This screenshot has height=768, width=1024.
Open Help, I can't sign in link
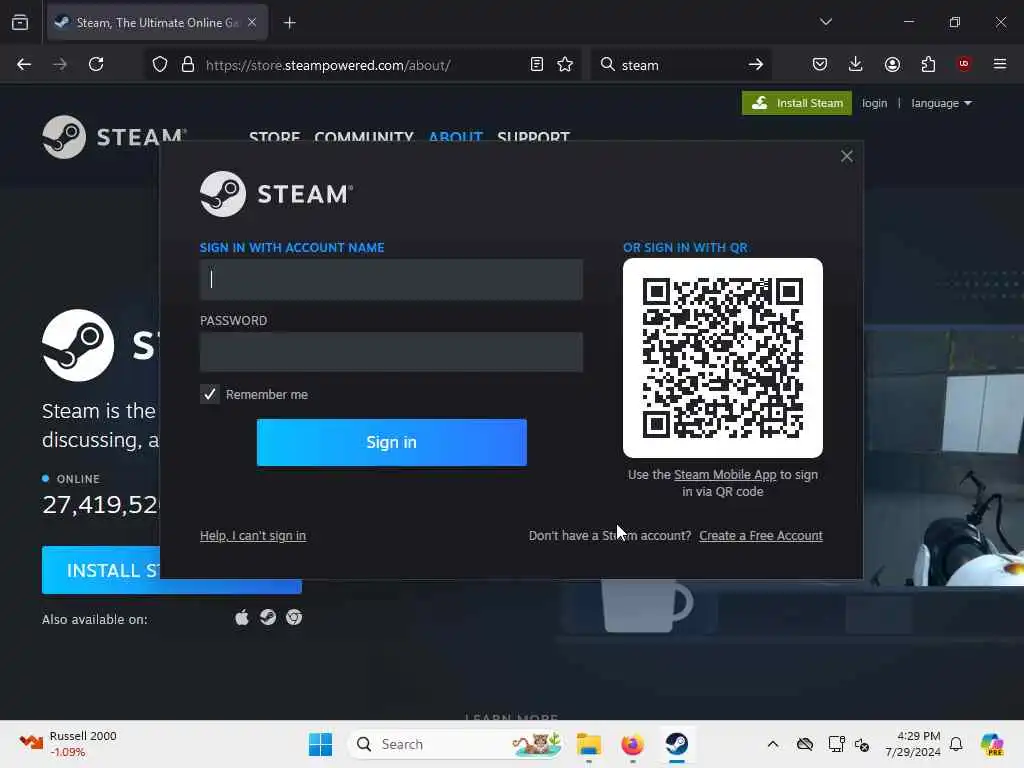point(253,536)
